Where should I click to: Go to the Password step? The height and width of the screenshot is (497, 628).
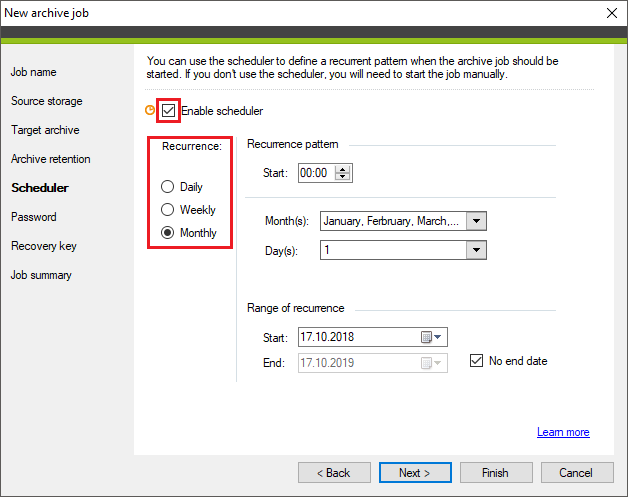point(34,217)
